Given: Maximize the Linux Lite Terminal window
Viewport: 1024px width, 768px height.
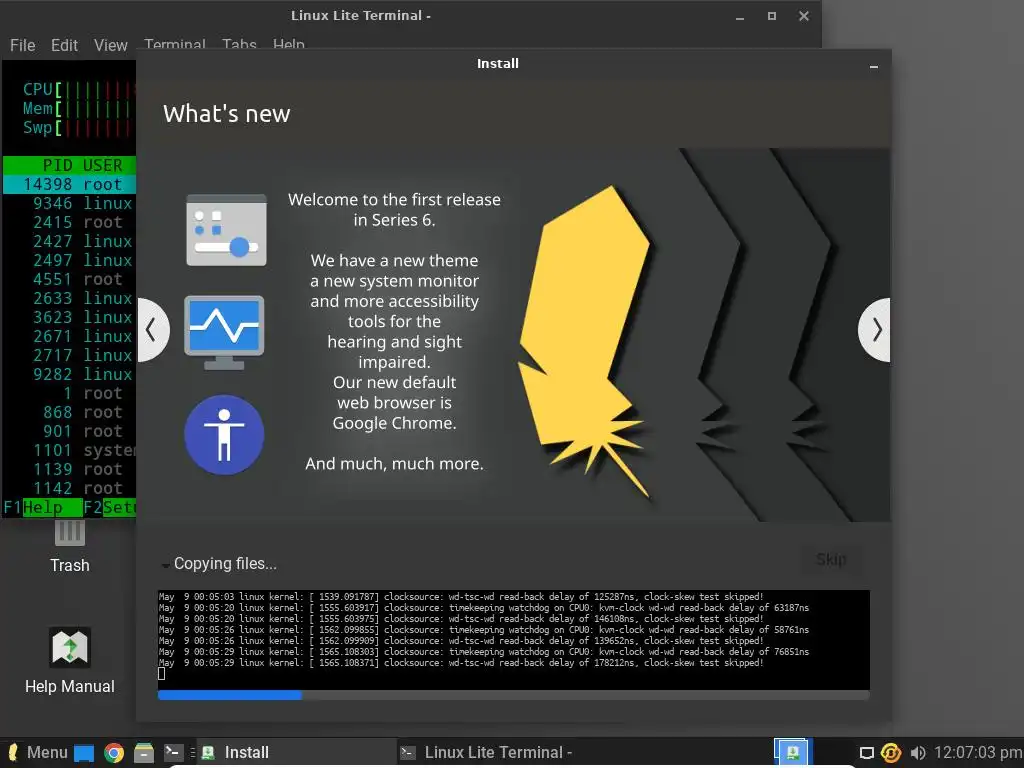Looking at the screenshot, I should pos(772,16).
